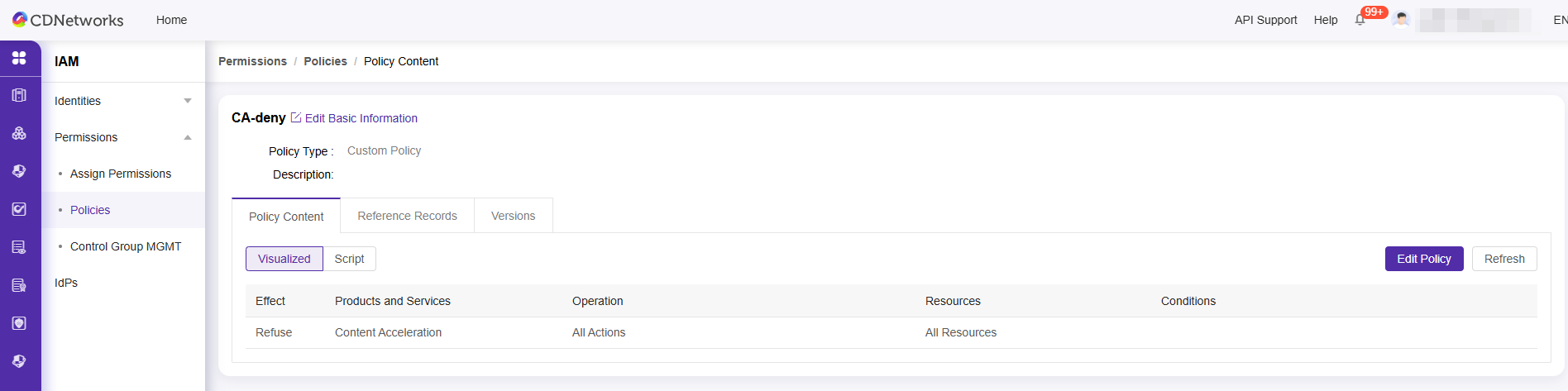This screenshot has width=1568, height=391.
Task: Click the user avatar icon in the header
Action: coord(1401,19)
